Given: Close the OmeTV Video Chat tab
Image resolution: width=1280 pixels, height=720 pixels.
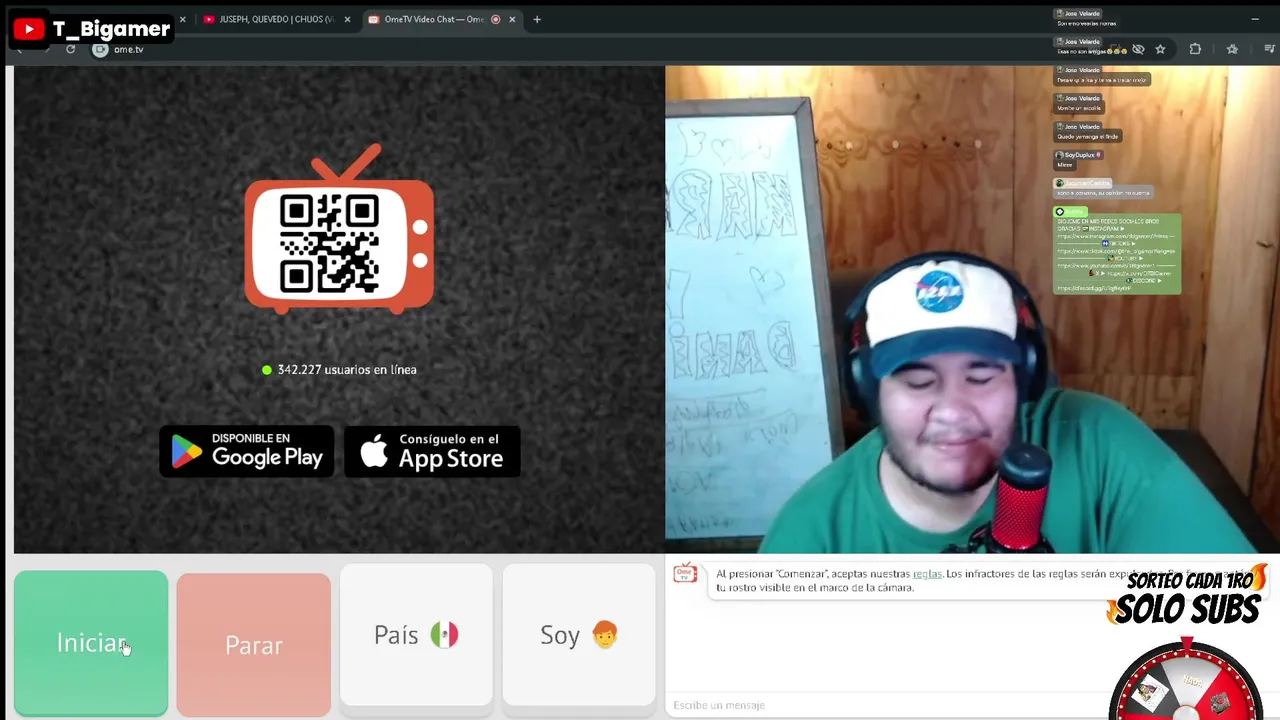Looking at the screenshot, I should tap(512, 19).
